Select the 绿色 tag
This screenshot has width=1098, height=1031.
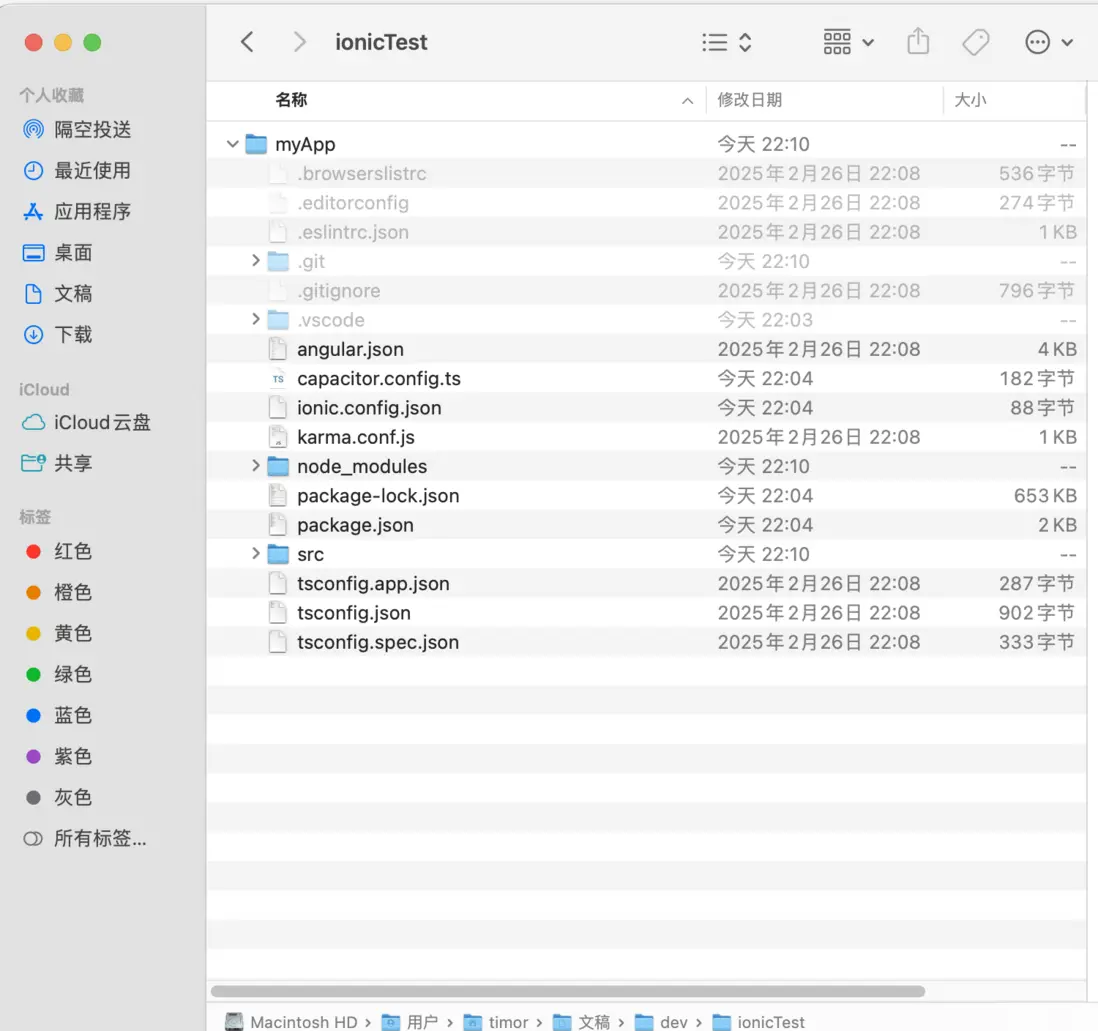point(60,674)
